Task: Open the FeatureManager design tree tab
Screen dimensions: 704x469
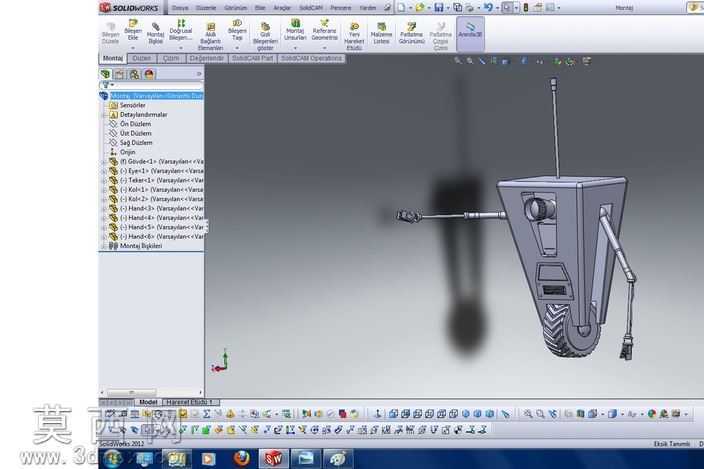Action: pyautogui.click(x=106, y=74)
